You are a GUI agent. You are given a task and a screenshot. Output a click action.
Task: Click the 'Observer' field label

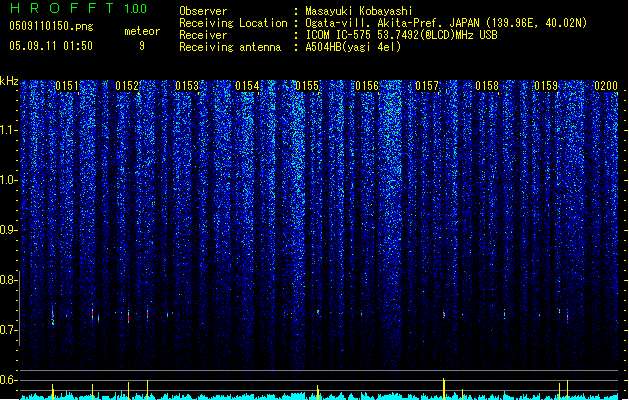[x=203, y=11]
